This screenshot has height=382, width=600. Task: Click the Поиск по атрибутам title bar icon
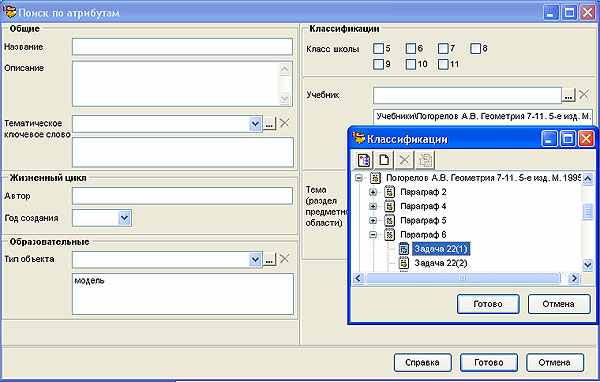click(x=9, y=12)
